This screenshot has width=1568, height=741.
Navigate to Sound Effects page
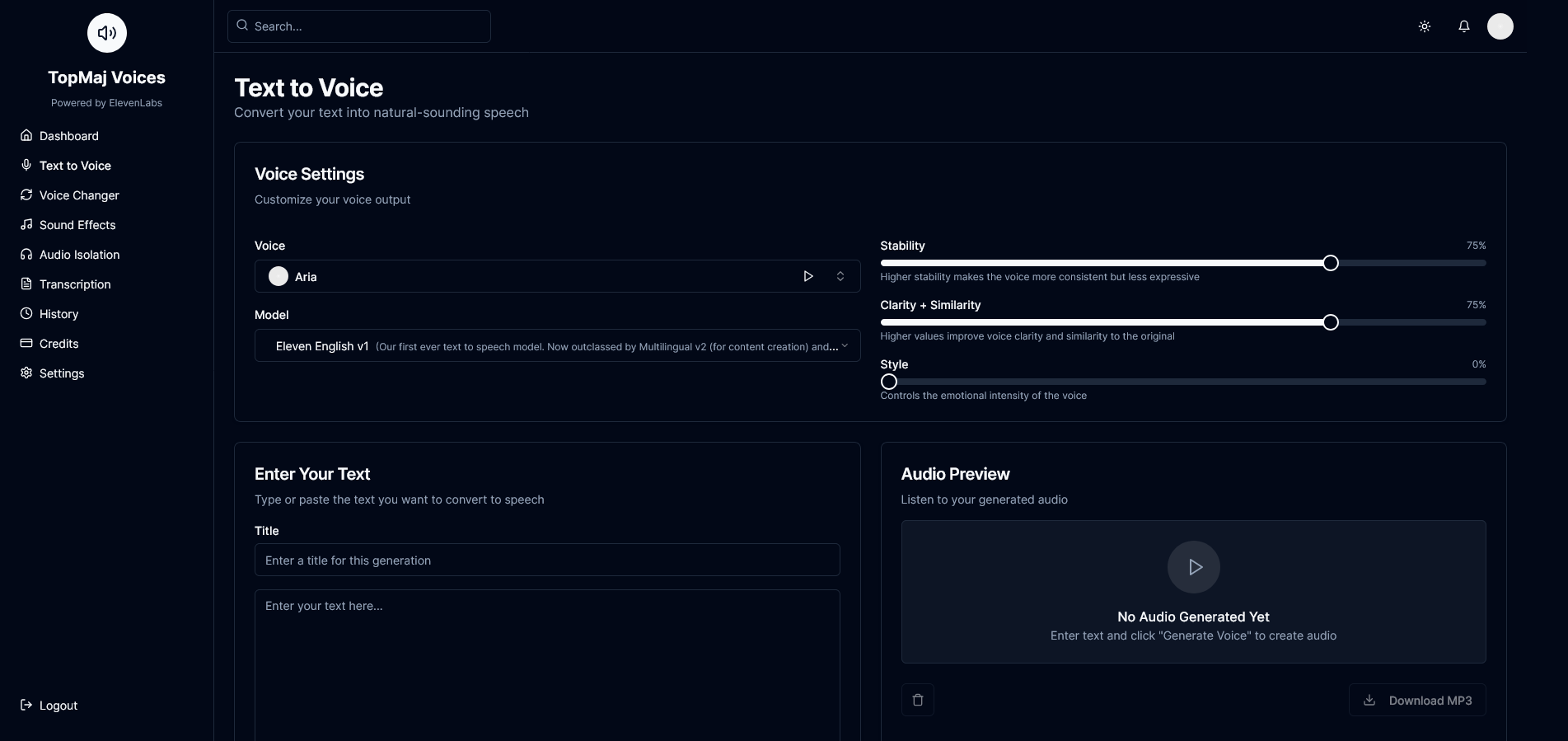click(77, 225)
